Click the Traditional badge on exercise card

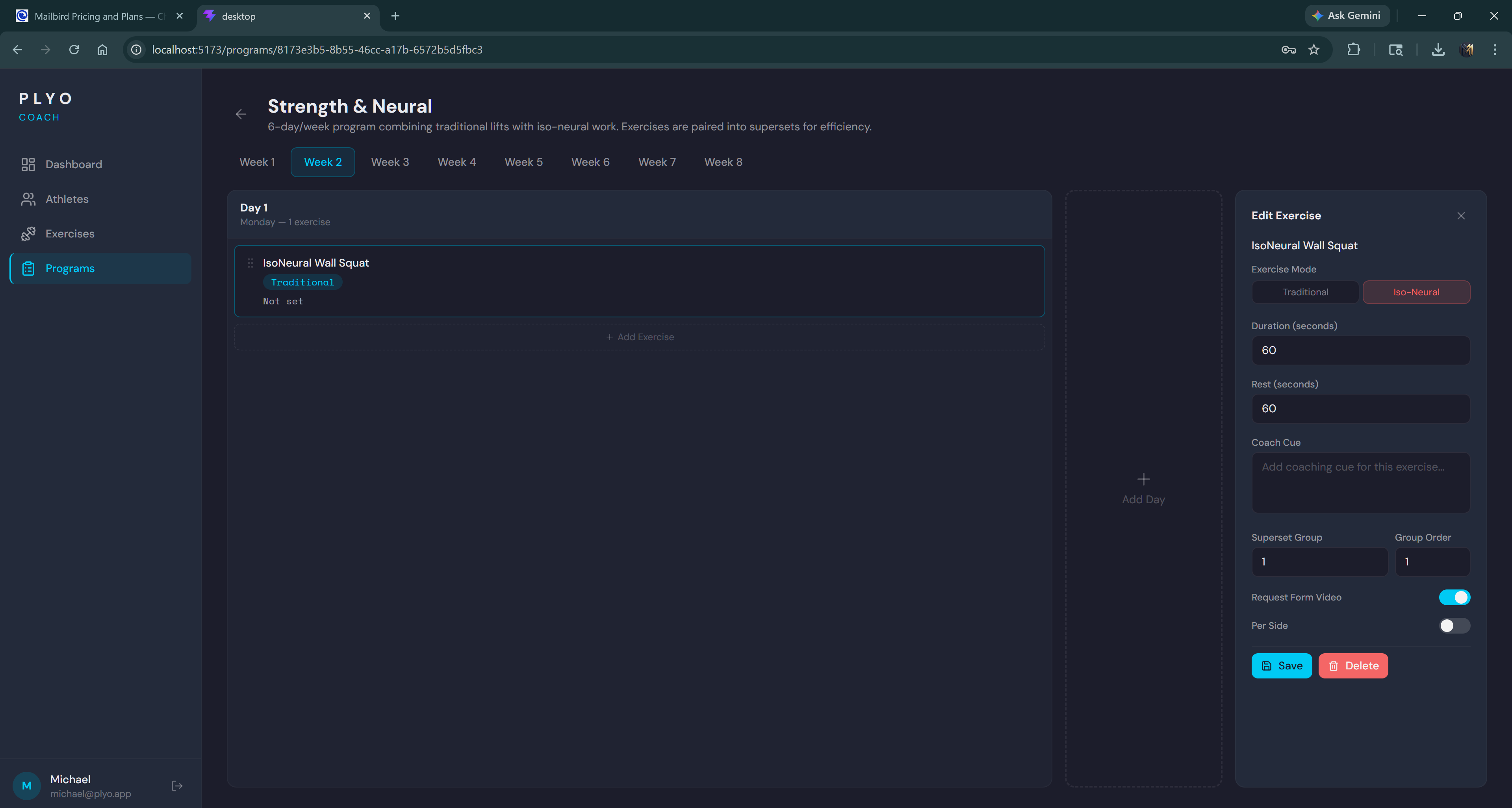pyautogui.click(x=302, y=282)
